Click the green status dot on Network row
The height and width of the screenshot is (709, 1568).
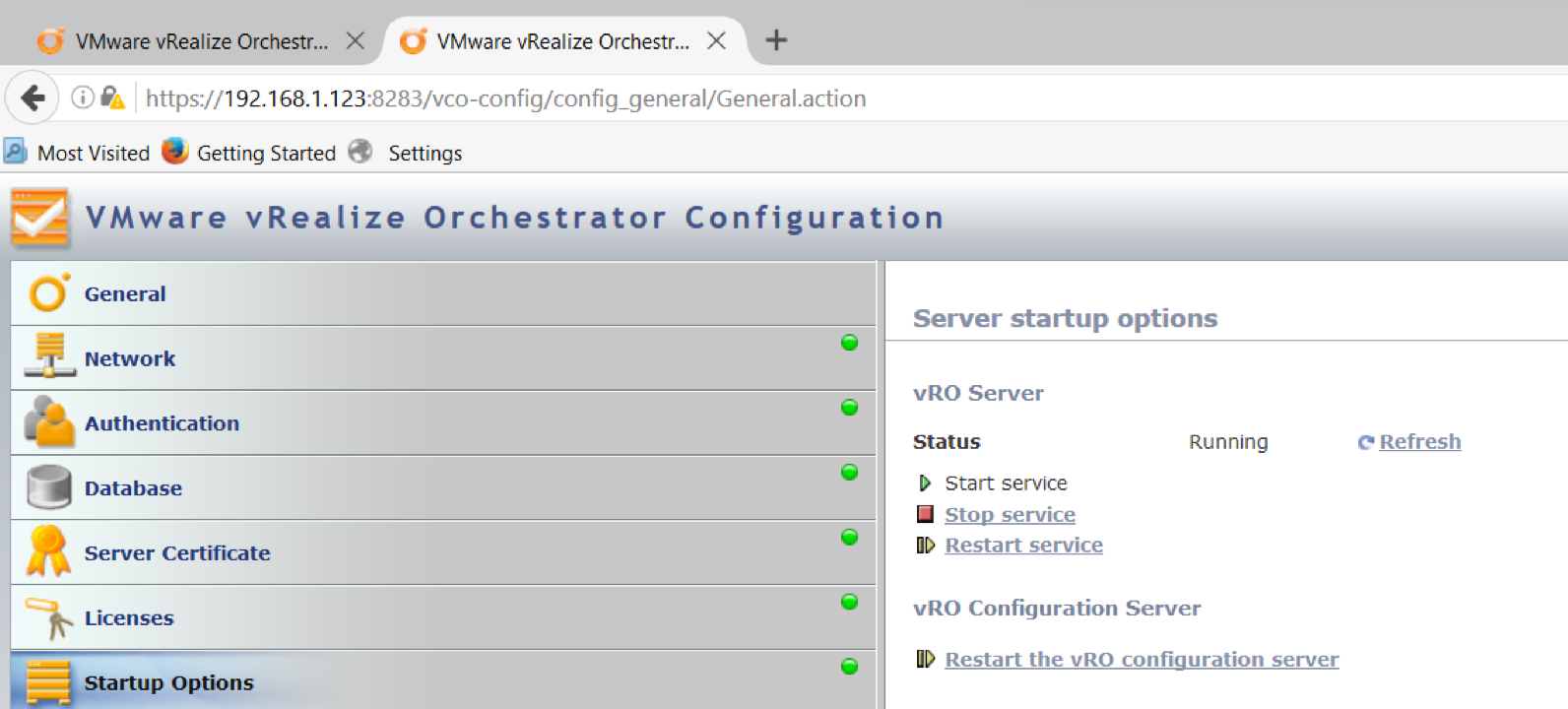coord(849,343)
